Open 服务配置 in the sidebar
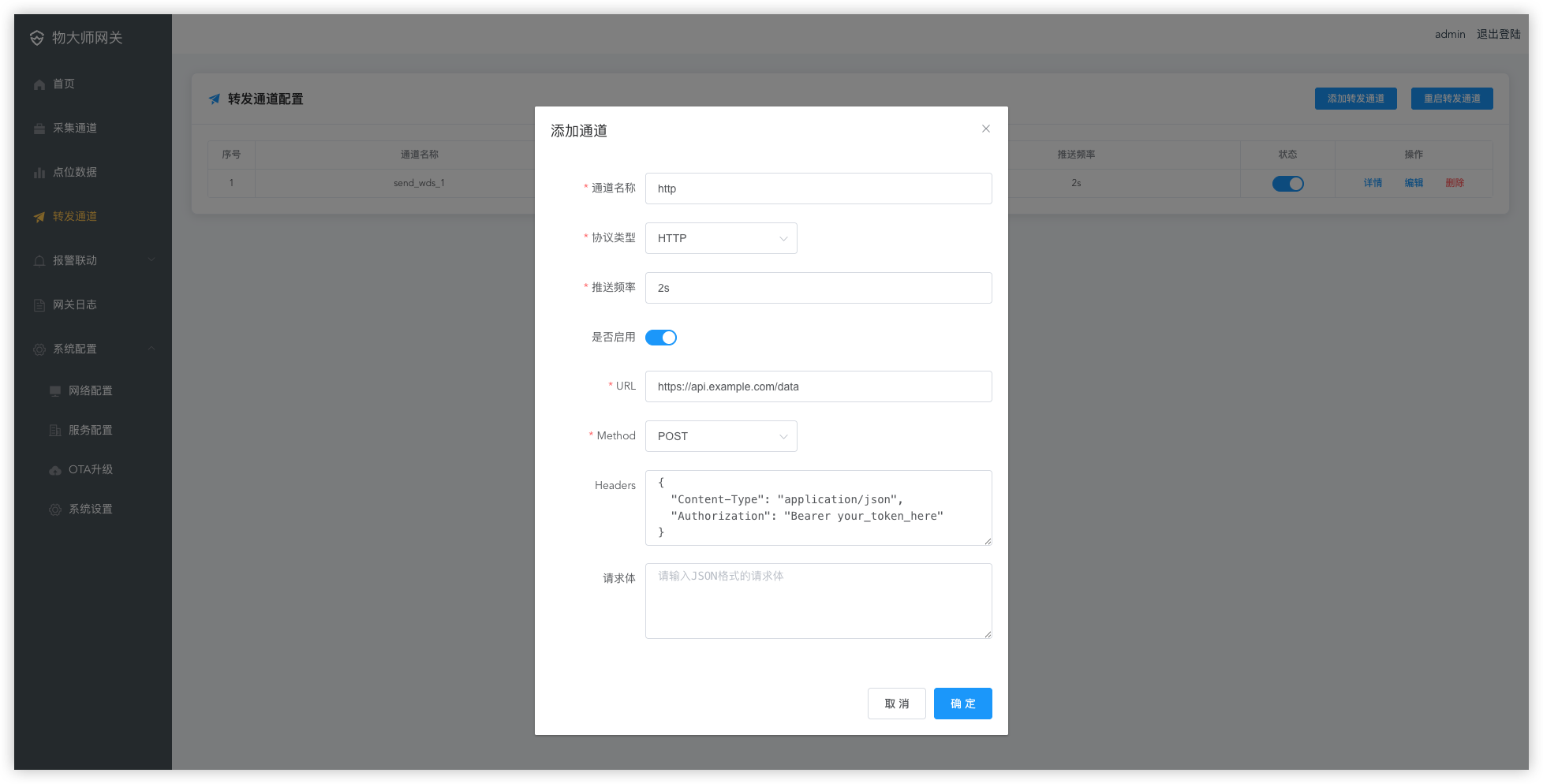The image size is (1543, 784). [90, 430]
